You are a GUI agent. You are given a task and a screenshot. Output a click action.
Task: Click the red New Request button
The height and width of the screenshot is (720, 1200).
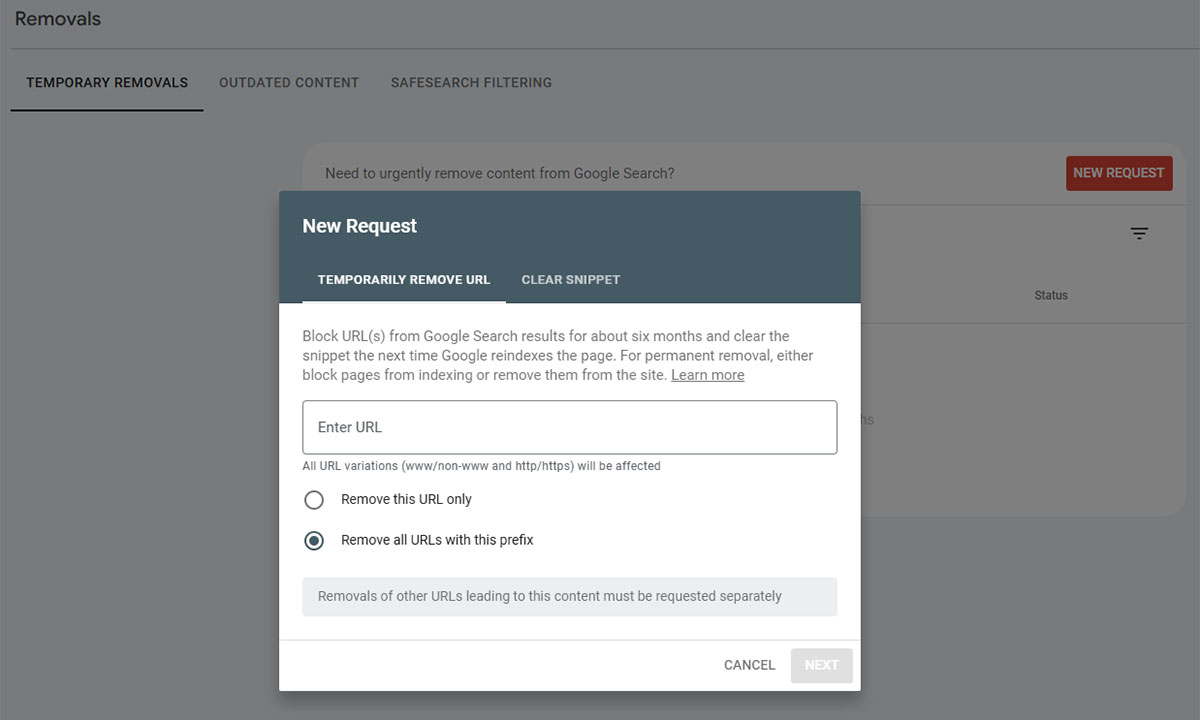[x=1119, y=173]
